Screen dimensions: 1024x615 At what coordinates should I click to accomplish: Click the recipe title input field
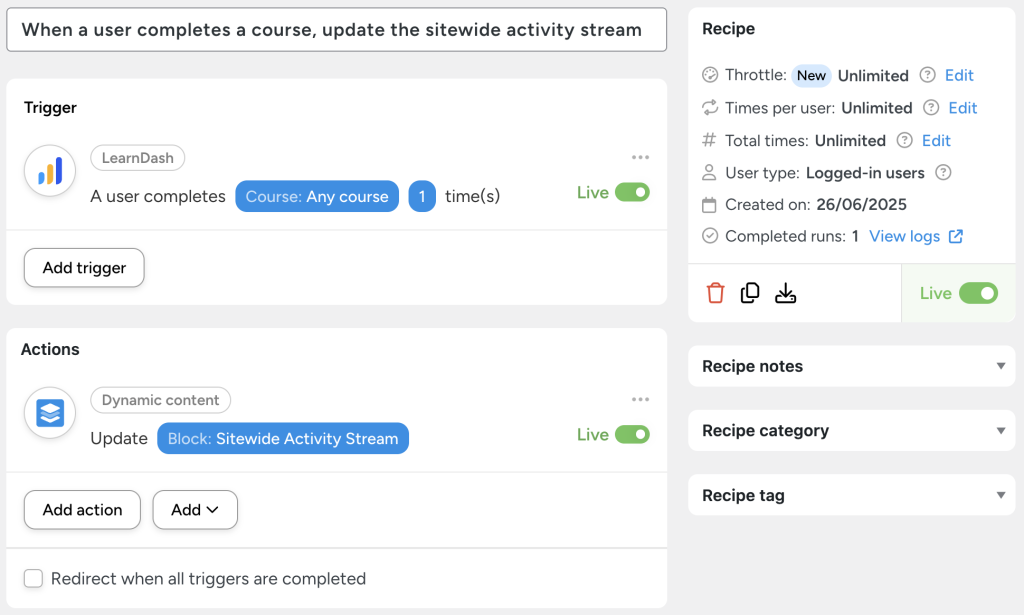[336, 30]
